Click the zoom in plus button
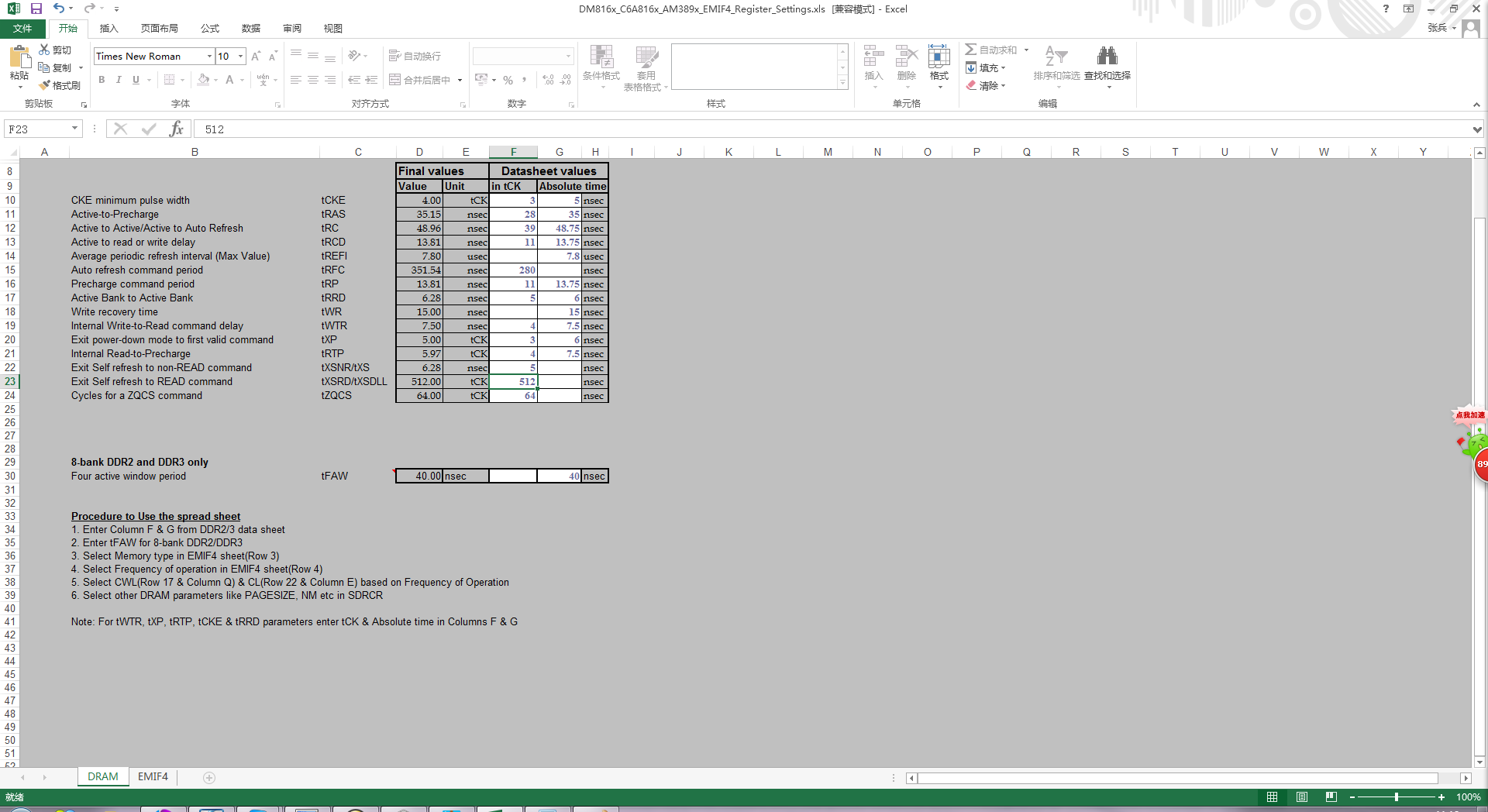Screen dimensions: 1488x812 [1441, 797]
